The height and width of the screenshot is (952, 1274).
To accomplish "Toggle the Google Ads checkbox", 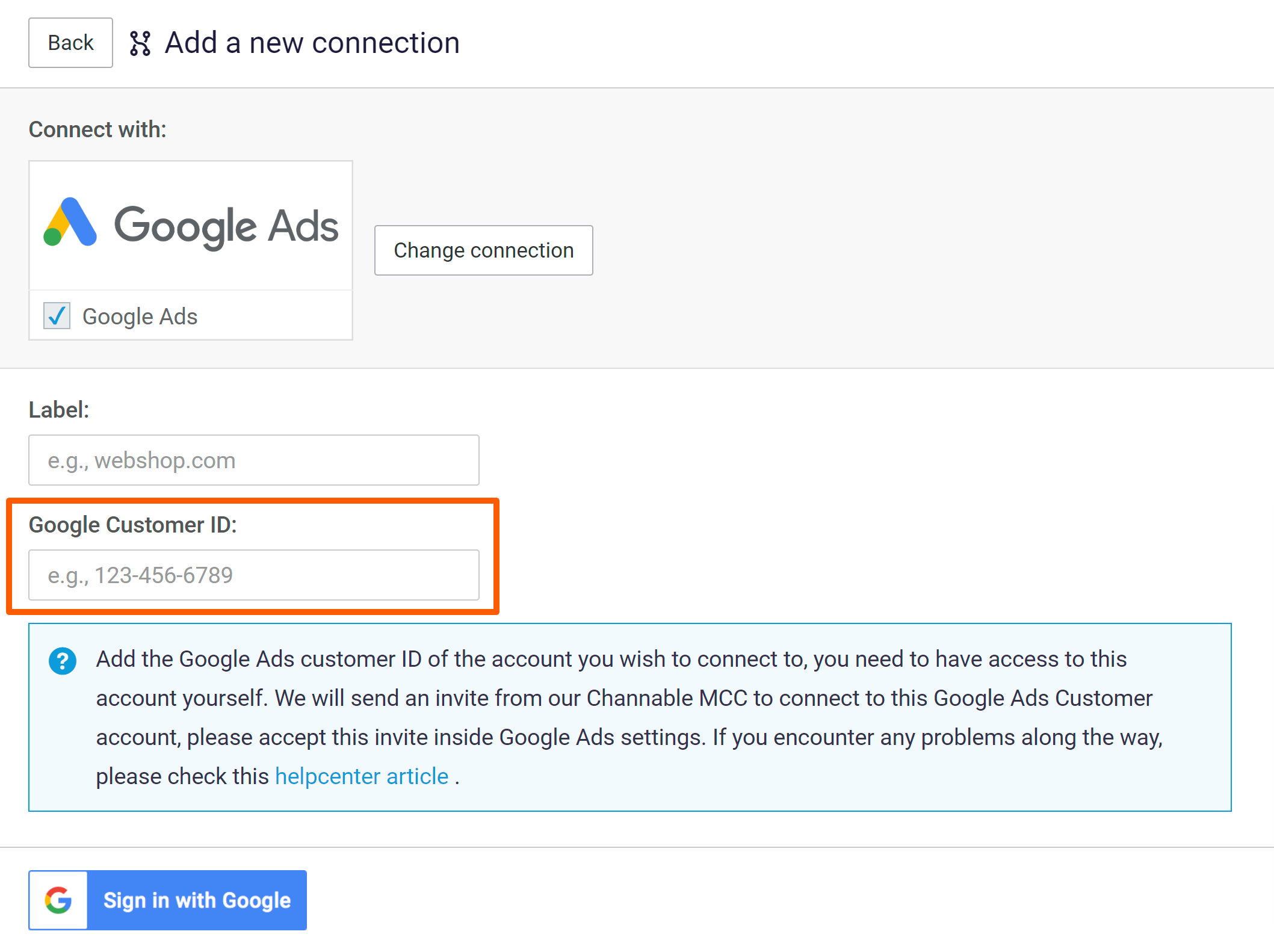I will pyautogui.click(x=57, y=316).
